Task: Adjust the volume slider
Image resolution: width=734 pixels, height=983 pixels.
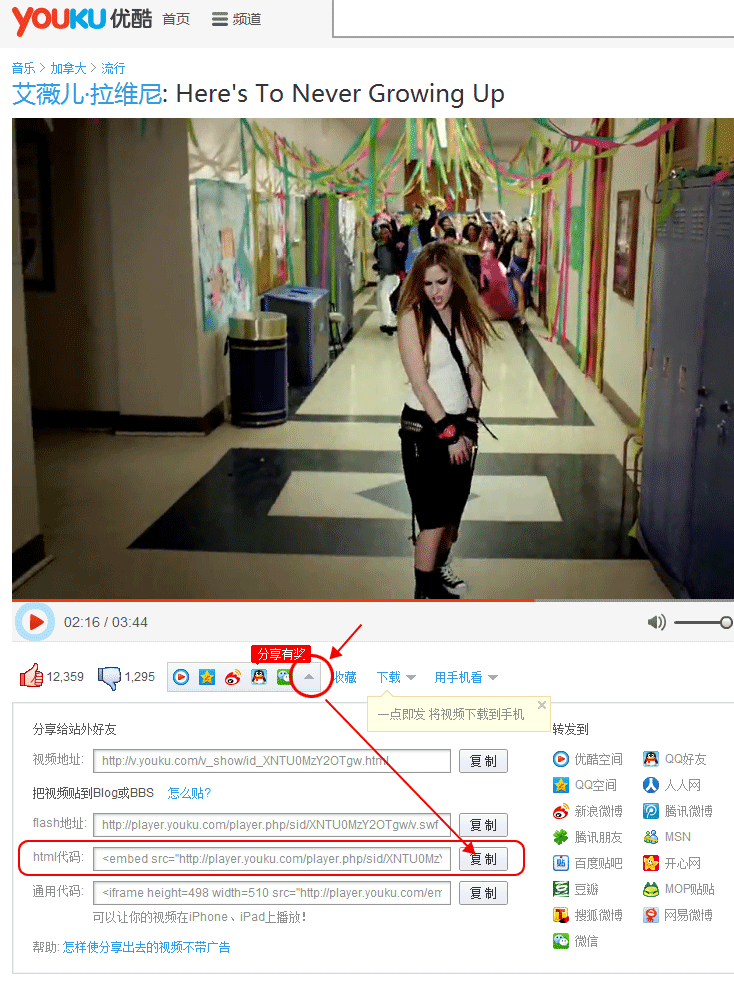Action: pyautogui.click(x=703, y=623)
